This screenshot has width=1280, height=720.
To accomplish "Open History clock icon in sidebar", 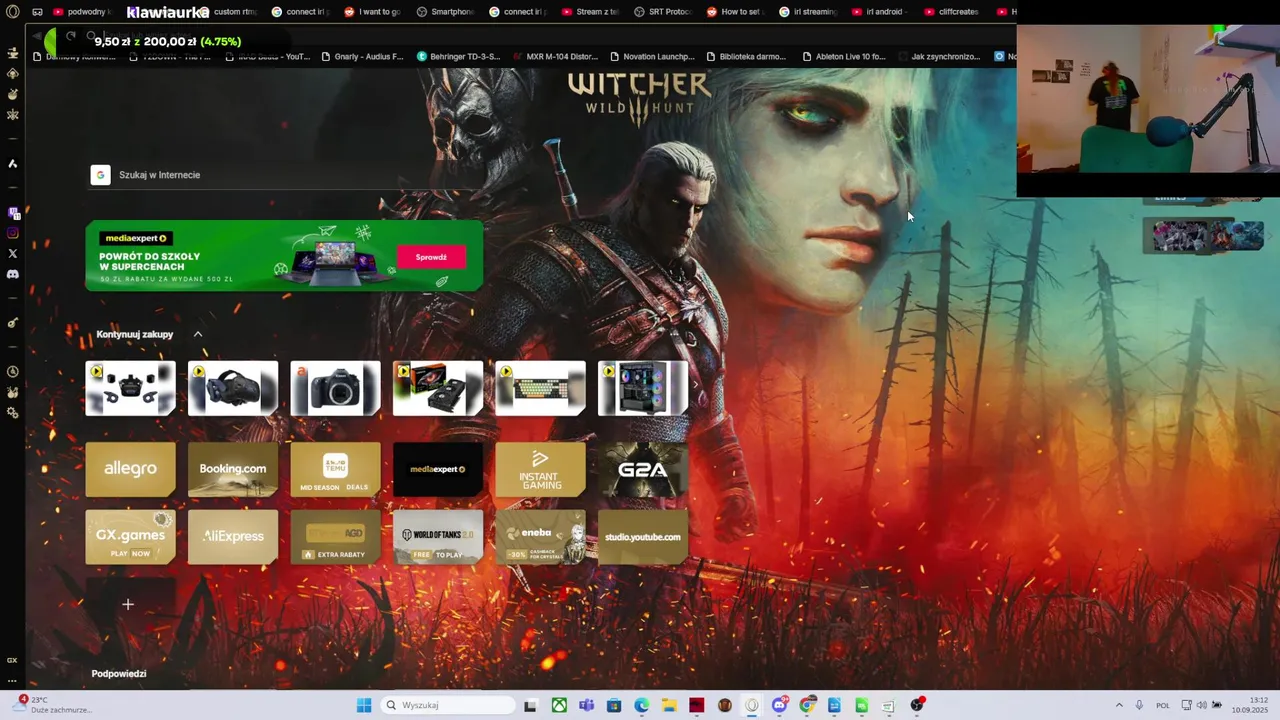I will tap(12, 372).
